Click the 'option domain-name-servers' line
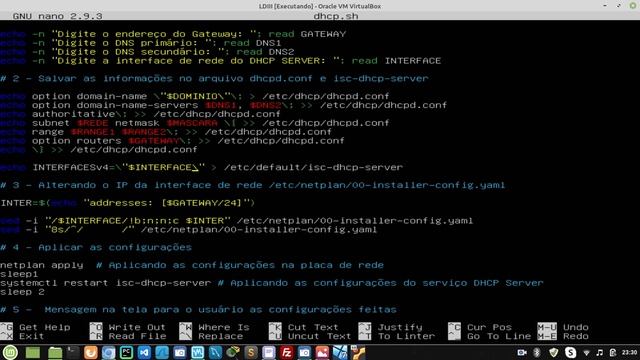Viewport: 640px width, 360px height. point(224,105)
